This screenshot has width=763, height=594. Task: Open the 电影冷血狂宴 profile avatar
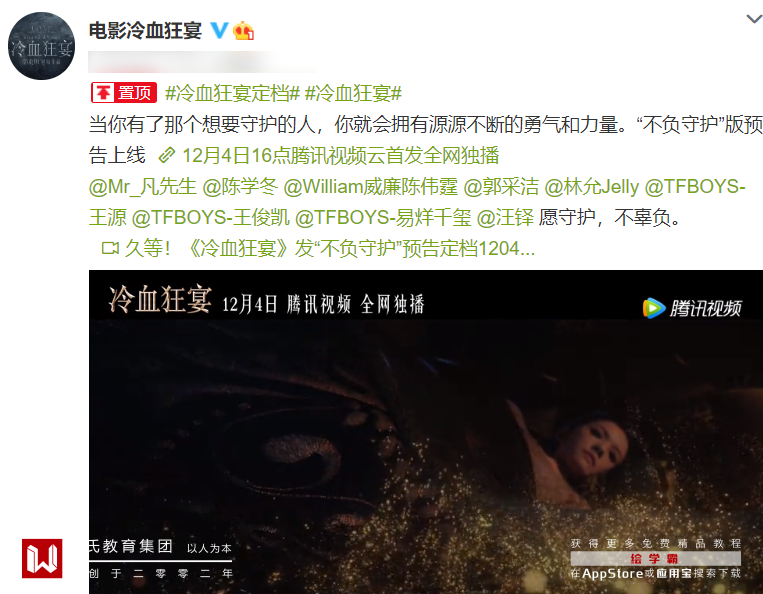coord(41,46)
